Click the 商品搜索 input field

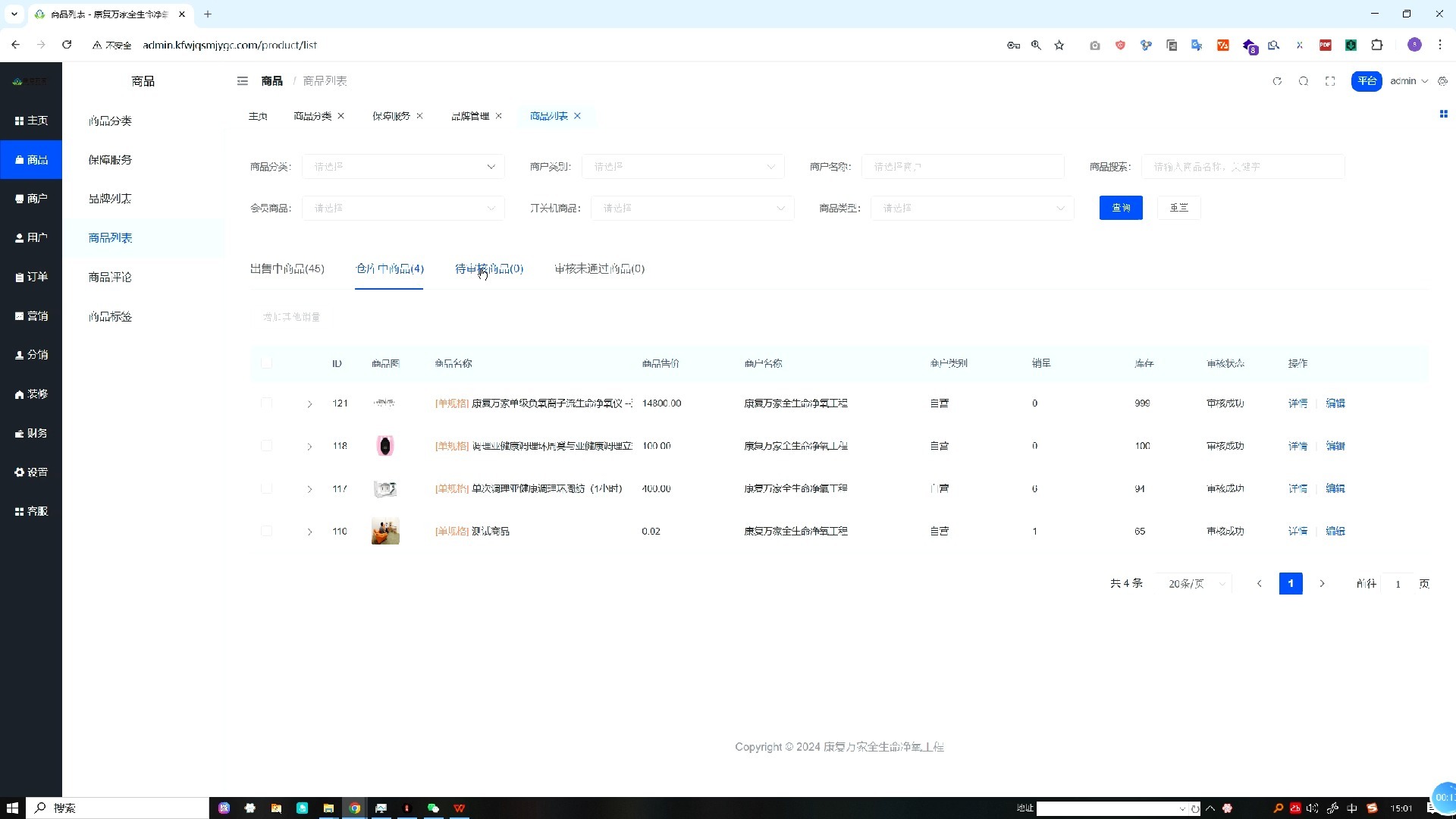[1244, 166]
